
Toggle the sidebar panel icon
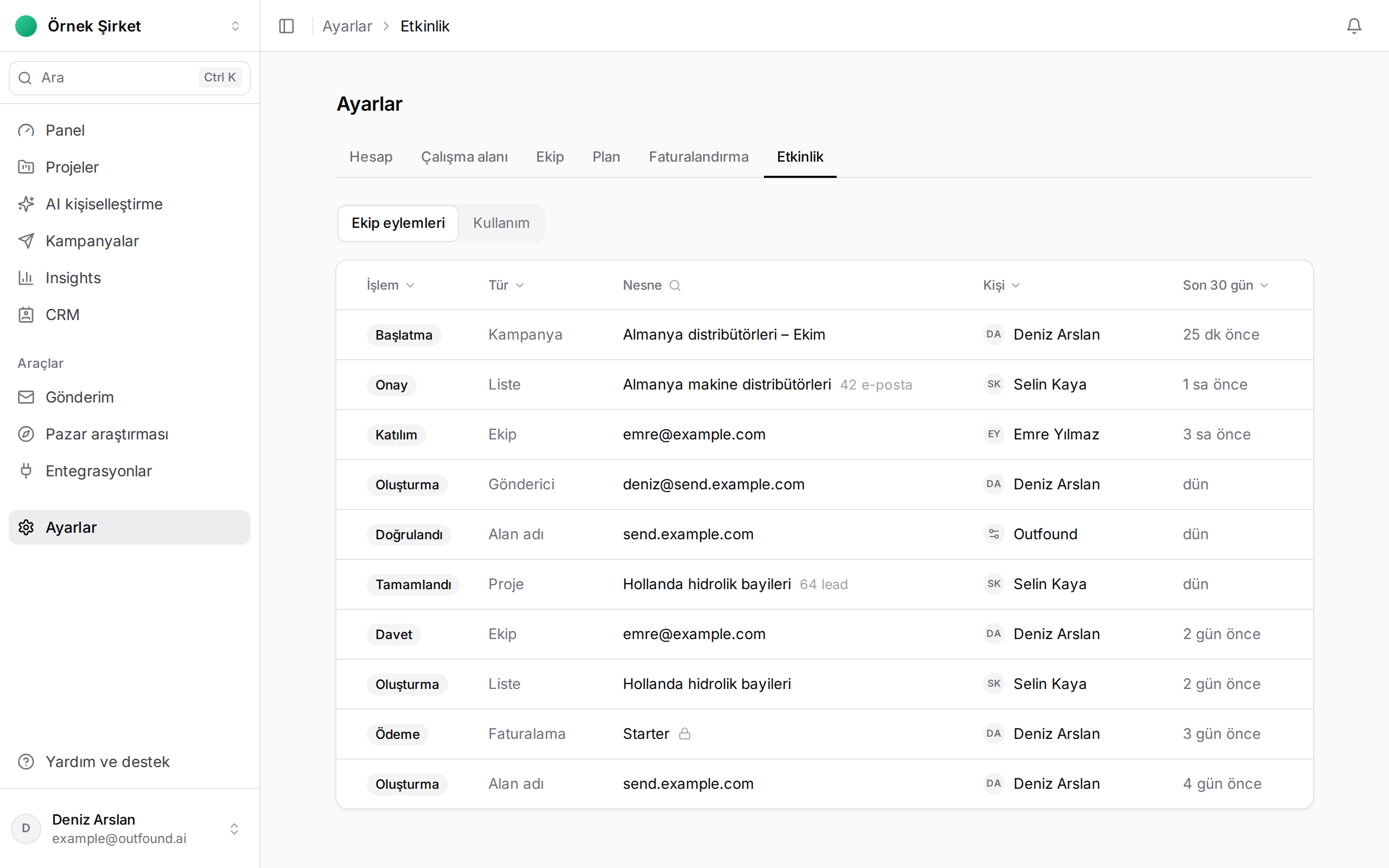pyautogui.click(x=286, y=26)
